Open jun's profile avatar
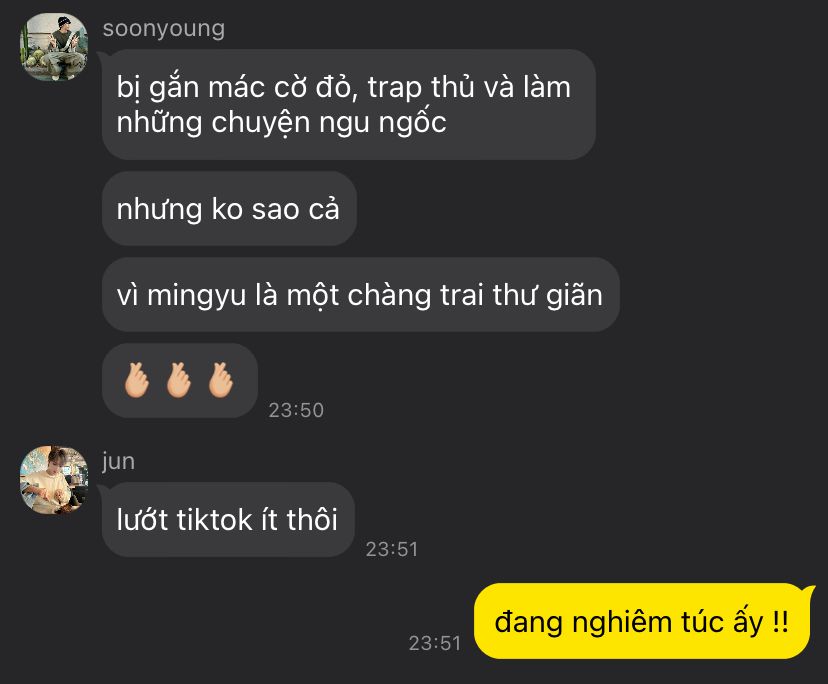Screen dimensions: 828x684 [x=54, y=480]
